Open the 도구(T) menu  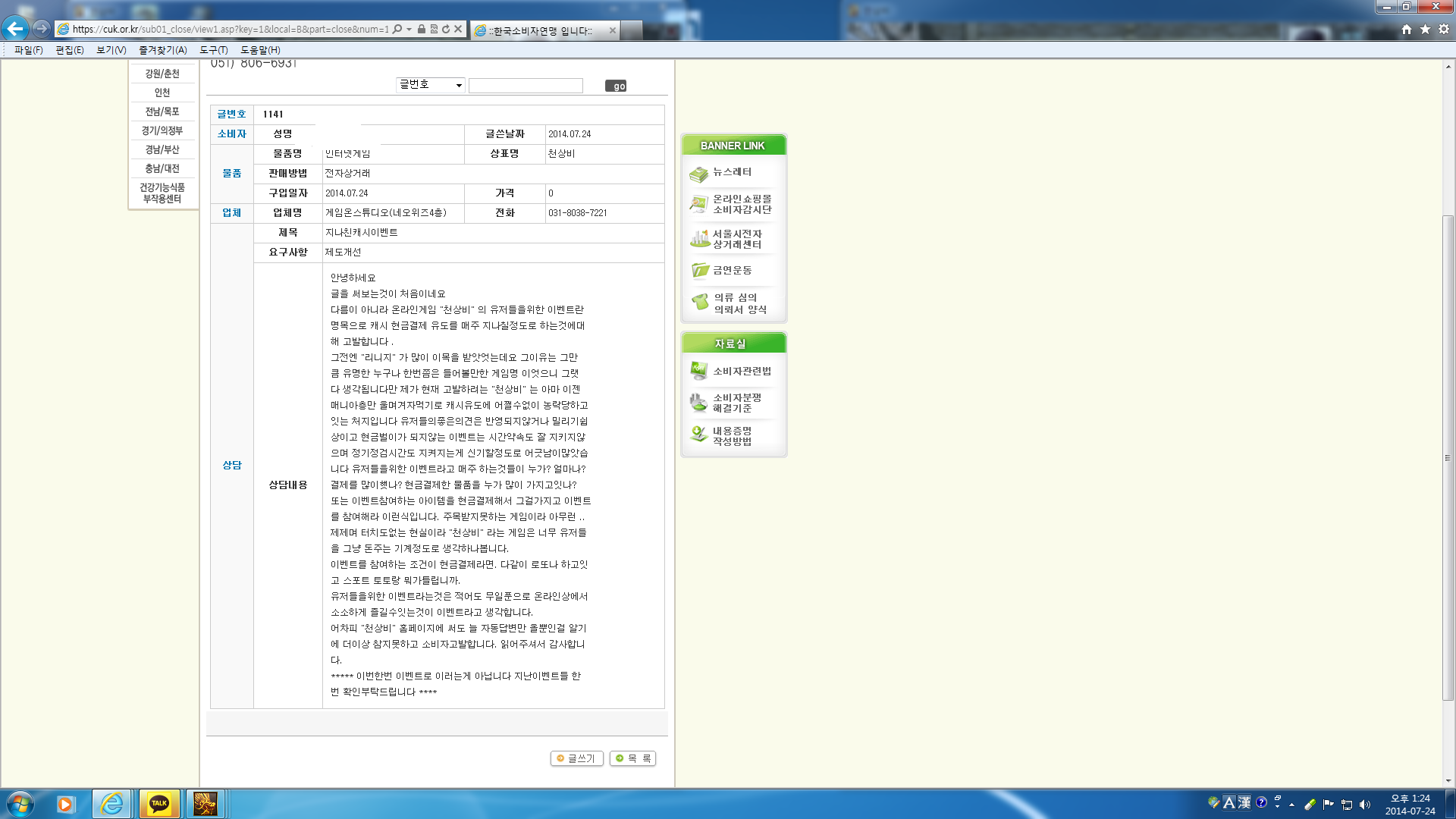pos(213,50)
